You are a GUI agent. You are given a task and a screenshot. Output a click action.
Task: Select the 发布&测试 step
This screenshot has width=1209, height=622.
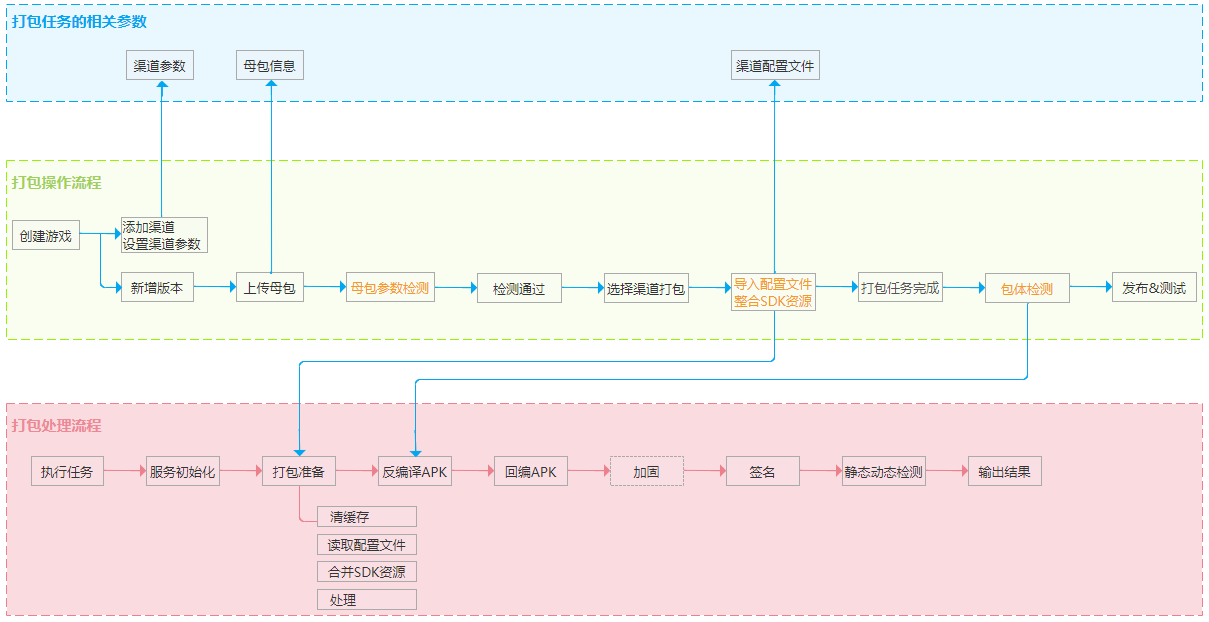1153,288
